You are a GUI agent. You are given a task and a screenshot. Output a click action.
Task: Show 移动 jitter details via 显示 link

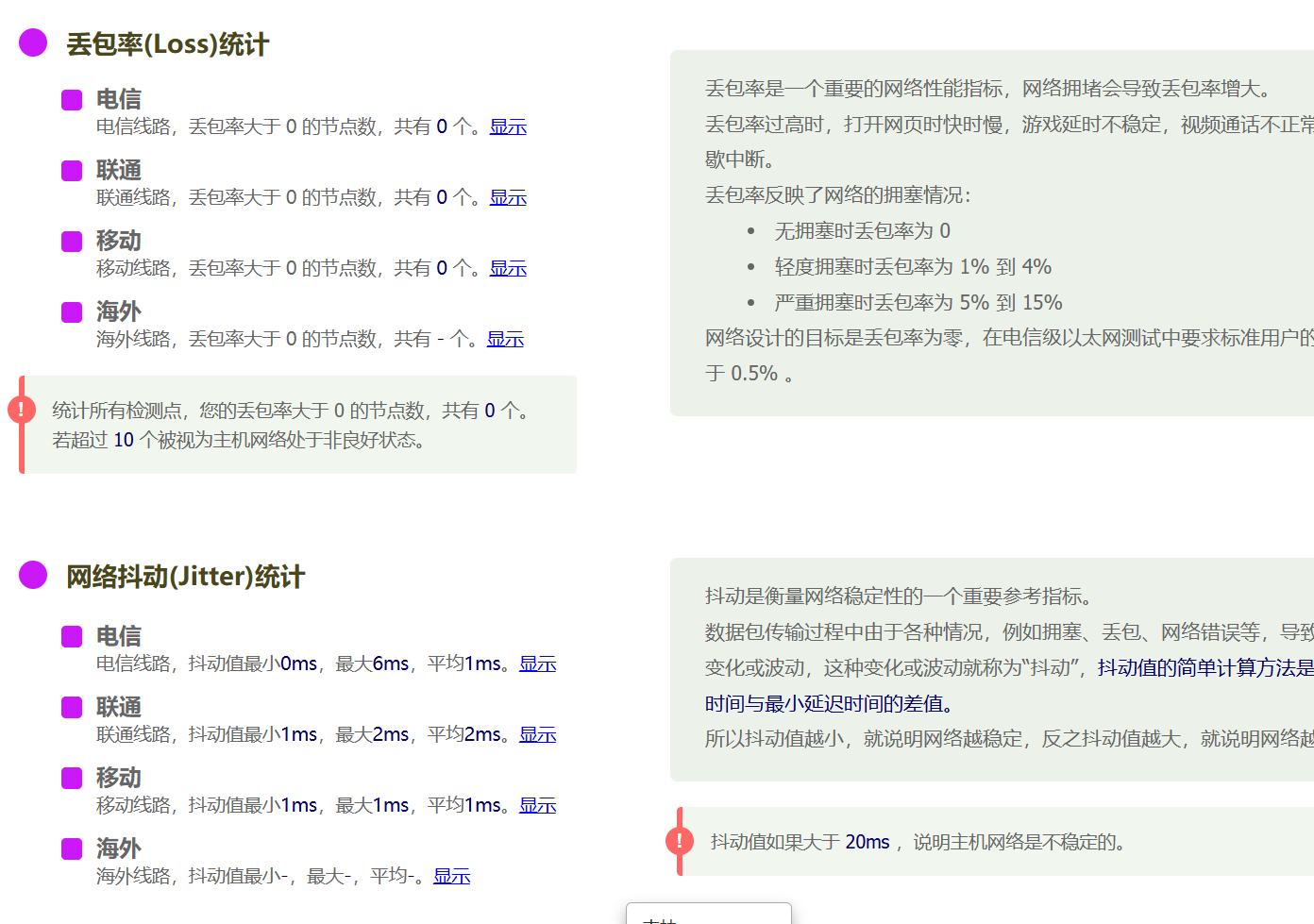coord(537,804)
